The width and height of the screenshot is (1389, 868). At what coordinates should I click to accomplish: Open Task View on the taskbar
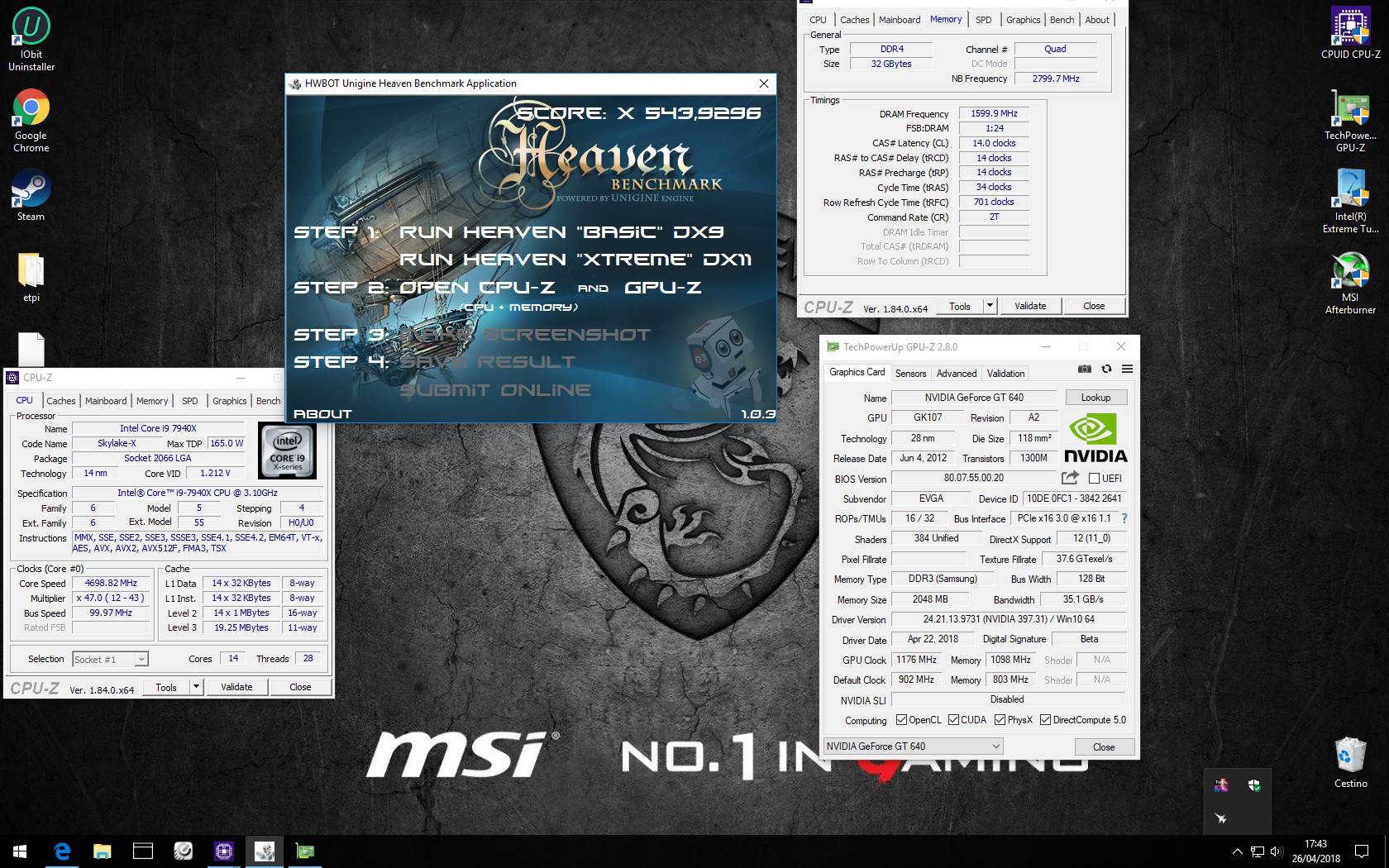click(x=143, y=851)
